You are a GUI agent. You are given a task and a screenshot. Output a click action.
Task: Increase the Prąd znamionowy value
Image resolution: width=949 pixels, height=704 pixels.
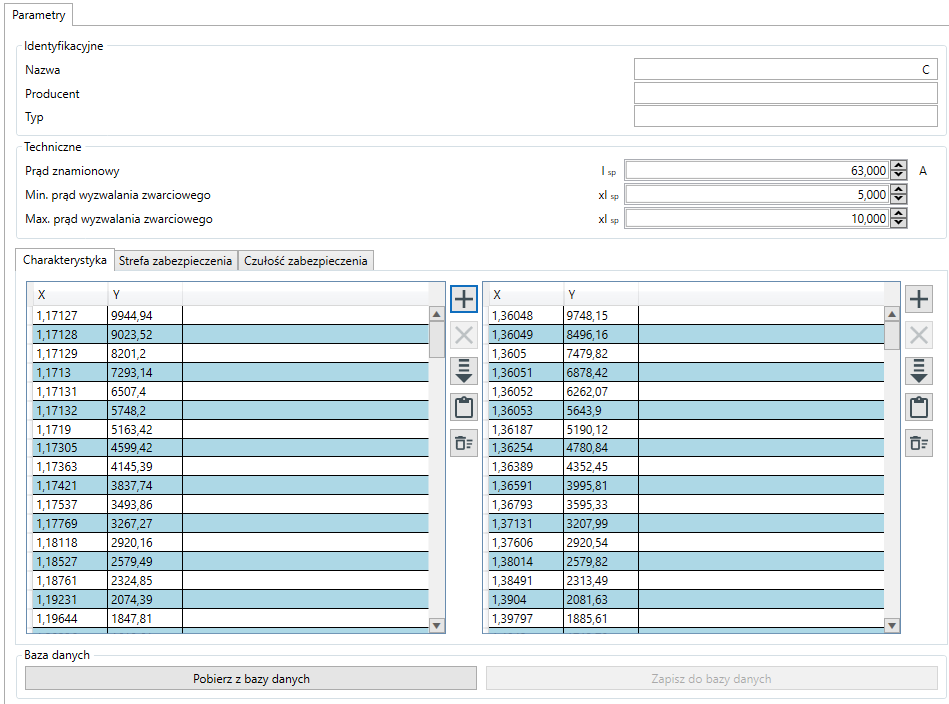[899, 166]
